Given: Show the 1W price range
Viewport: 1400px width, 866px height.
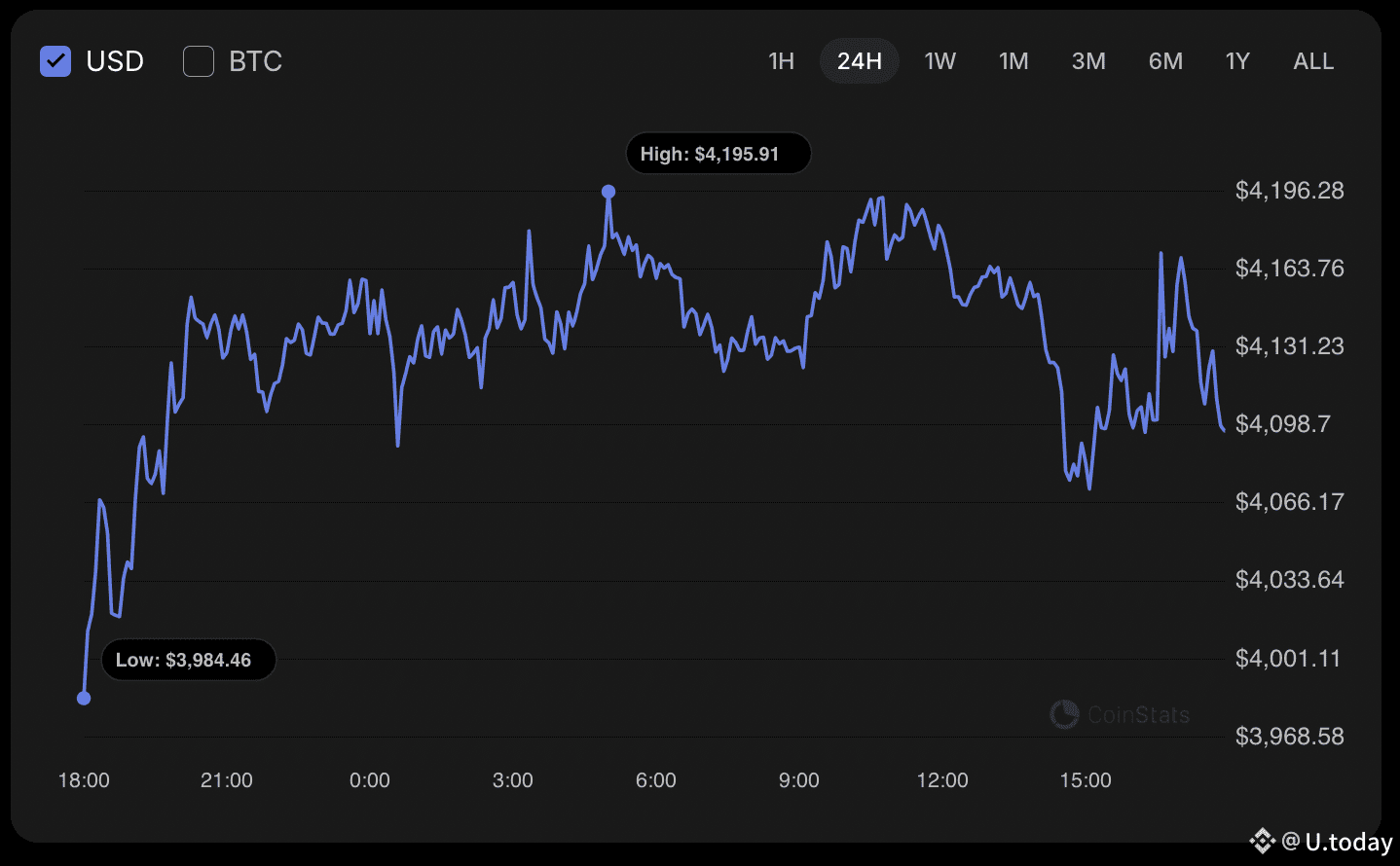Looking at the screenshot, I should pyautogui.click(x=939, y=61).
